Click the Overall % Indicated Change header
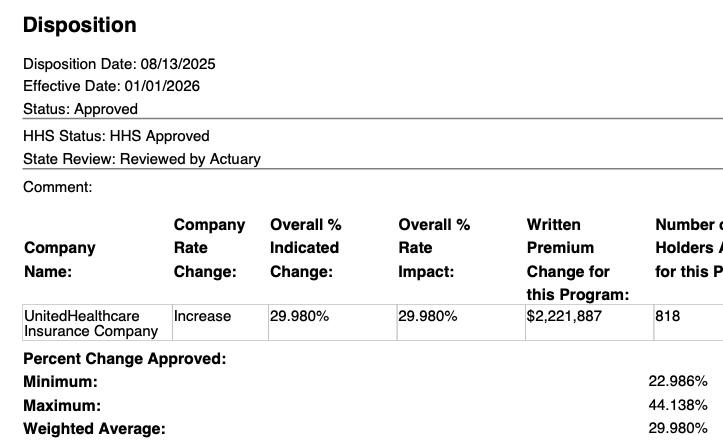The height and width of the screenshot is (446, 723). click(x=306, y=248)
